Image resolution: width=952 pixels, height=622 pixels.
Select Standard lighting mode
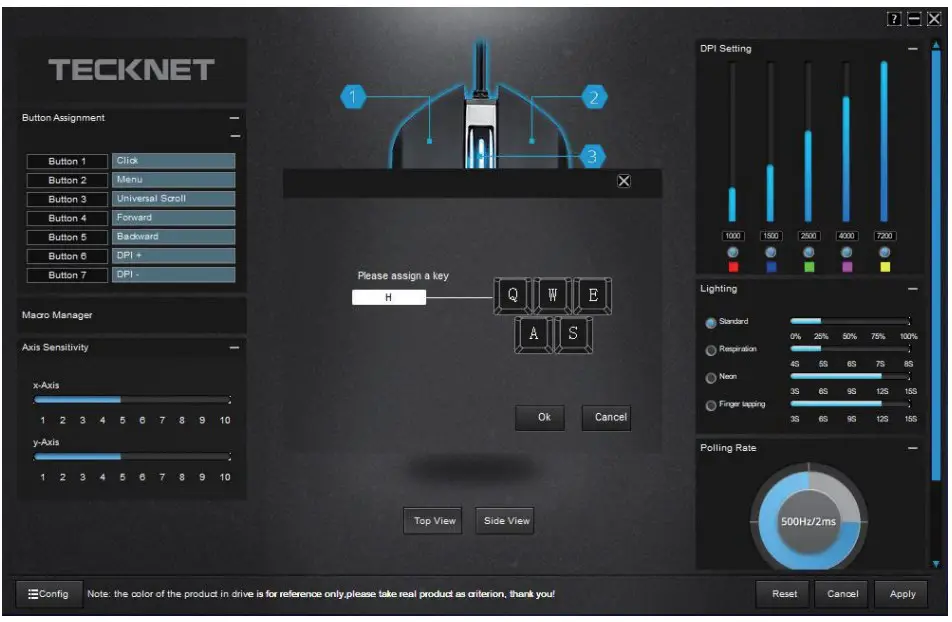pyautogui.click(x=710, y=323)
